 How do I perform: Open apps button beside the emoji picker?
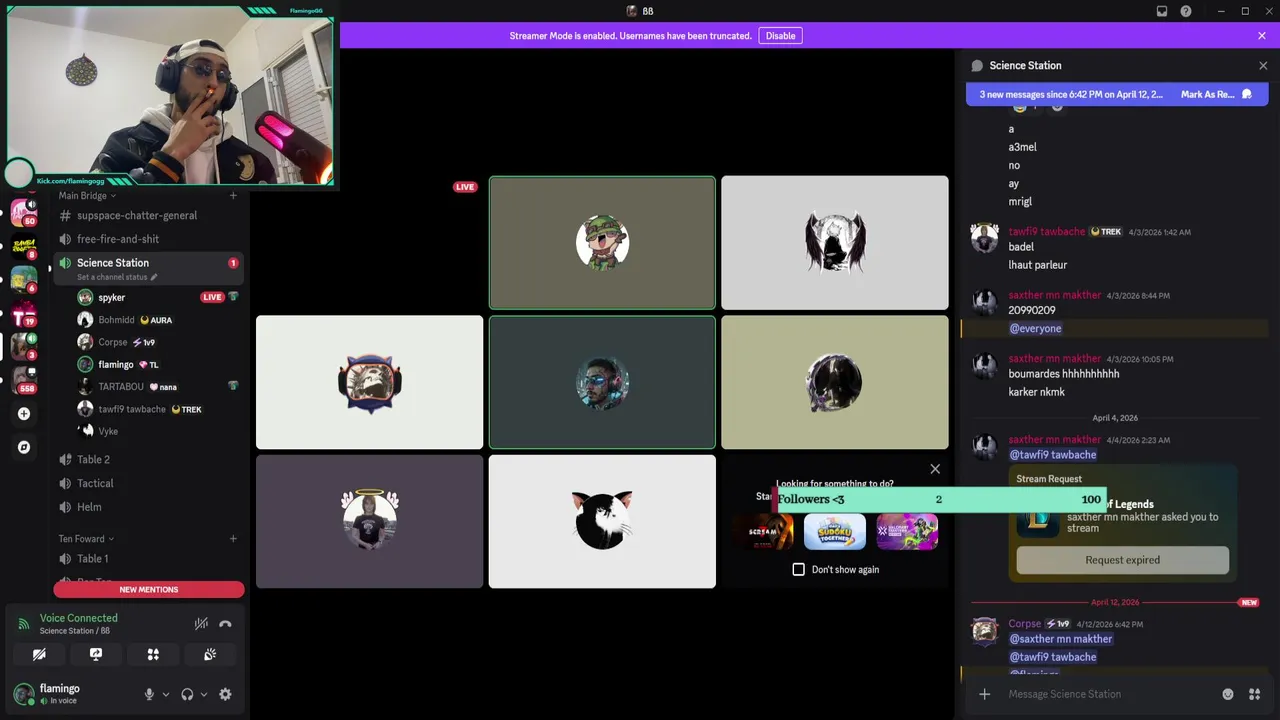pyautogui.click(x=1254, y=694)
